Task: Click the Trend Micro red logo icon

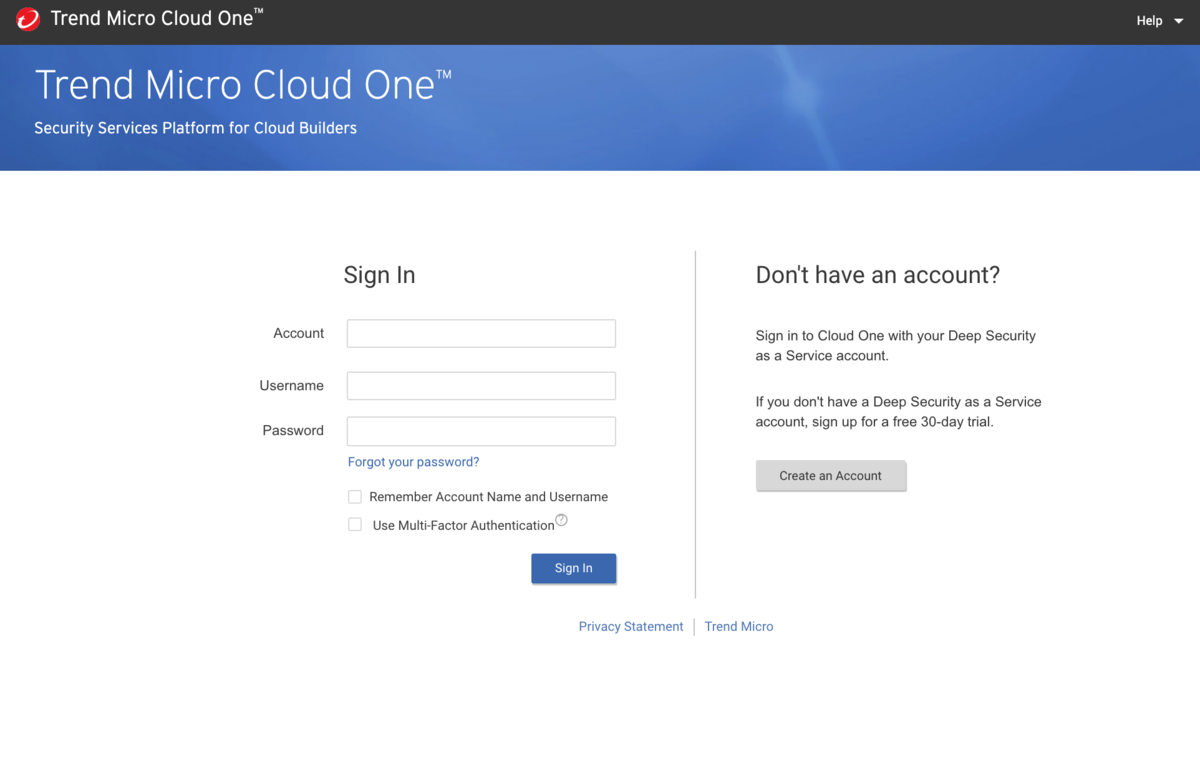Action: (x=27, y=19)
